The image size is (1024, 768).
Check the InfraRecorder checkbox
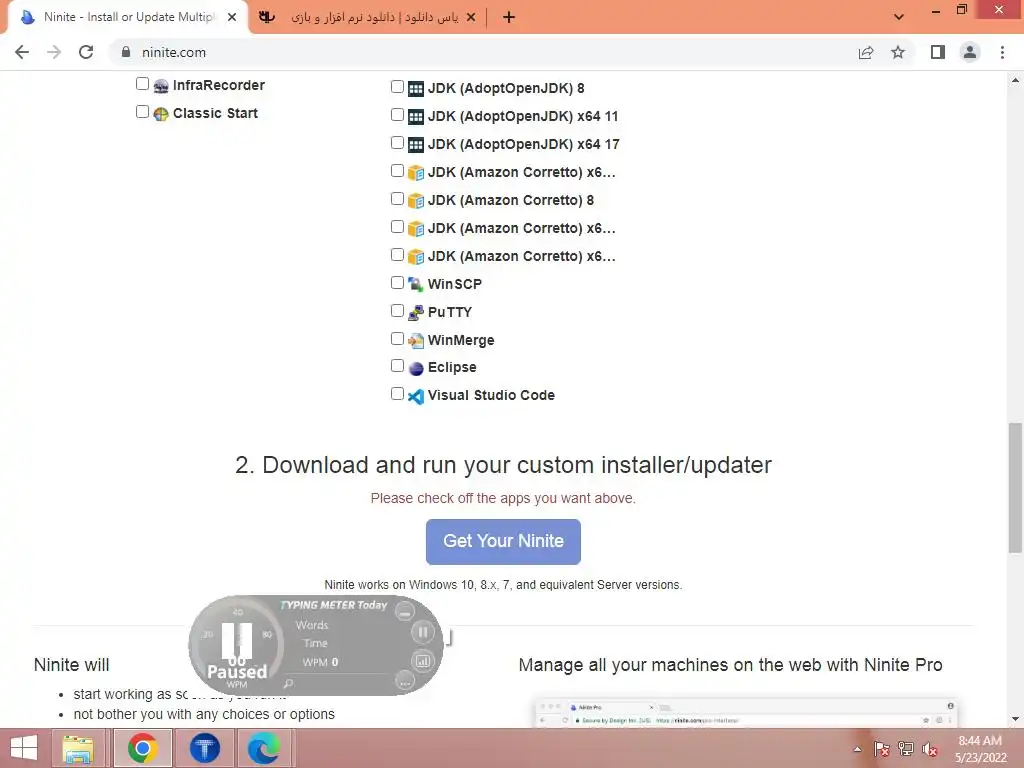pyautogui.click(x=142, y=84)
